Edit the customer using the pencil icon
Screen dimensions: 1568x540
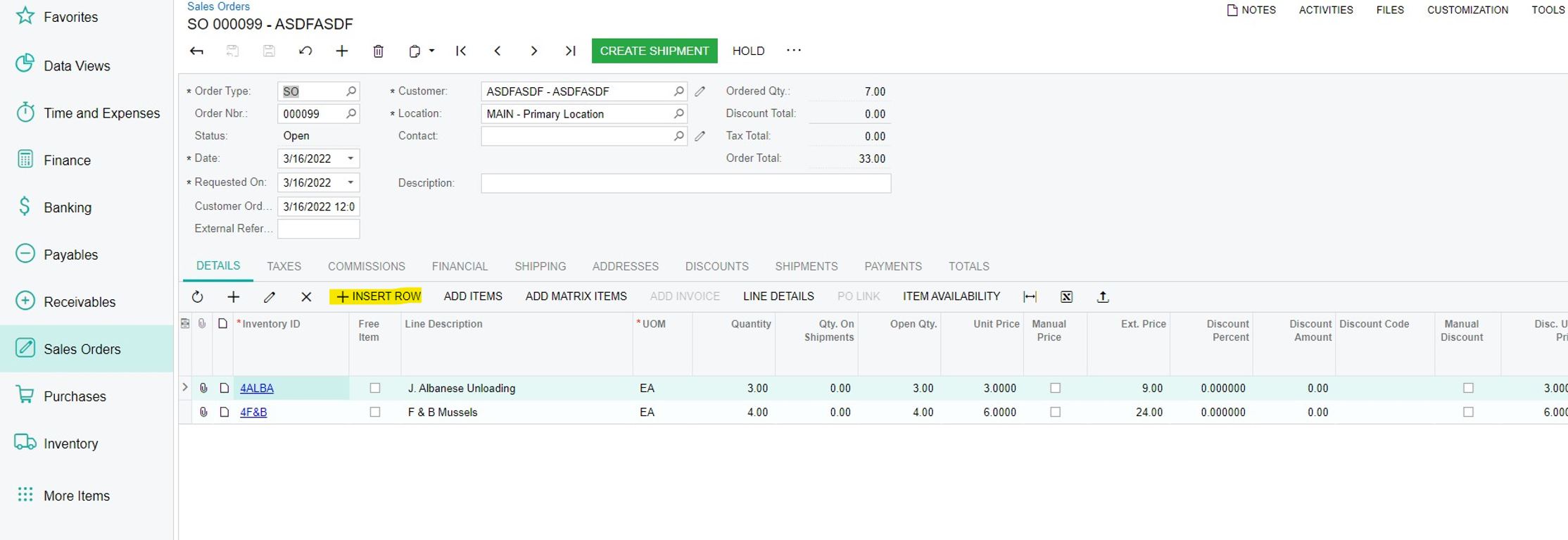pos(700,92)
